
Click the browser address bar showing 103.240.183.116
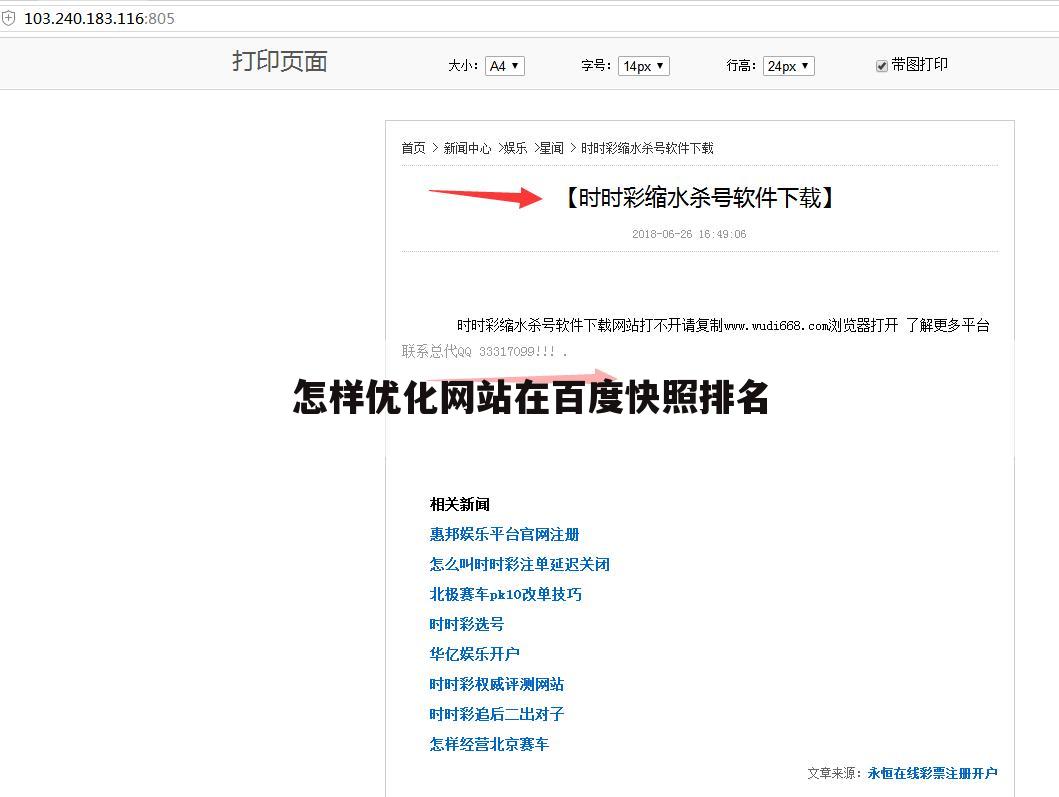(x=100, y=17)
